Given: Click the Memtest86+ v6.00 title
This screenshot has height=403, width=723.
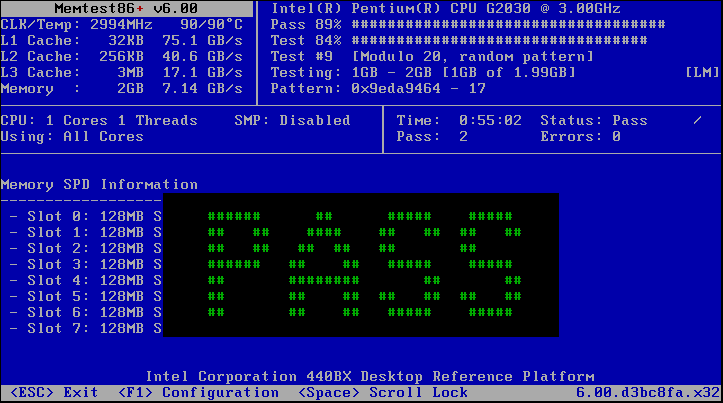Looking at the screenshot, I should tap(126, 8).
